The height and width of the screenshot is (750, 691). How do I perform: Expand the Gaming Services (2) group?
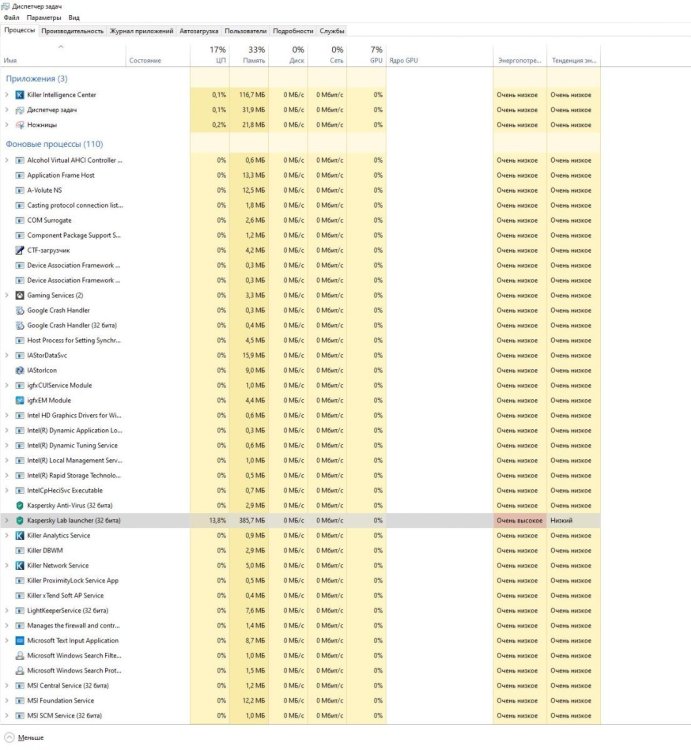coord(7,295)
